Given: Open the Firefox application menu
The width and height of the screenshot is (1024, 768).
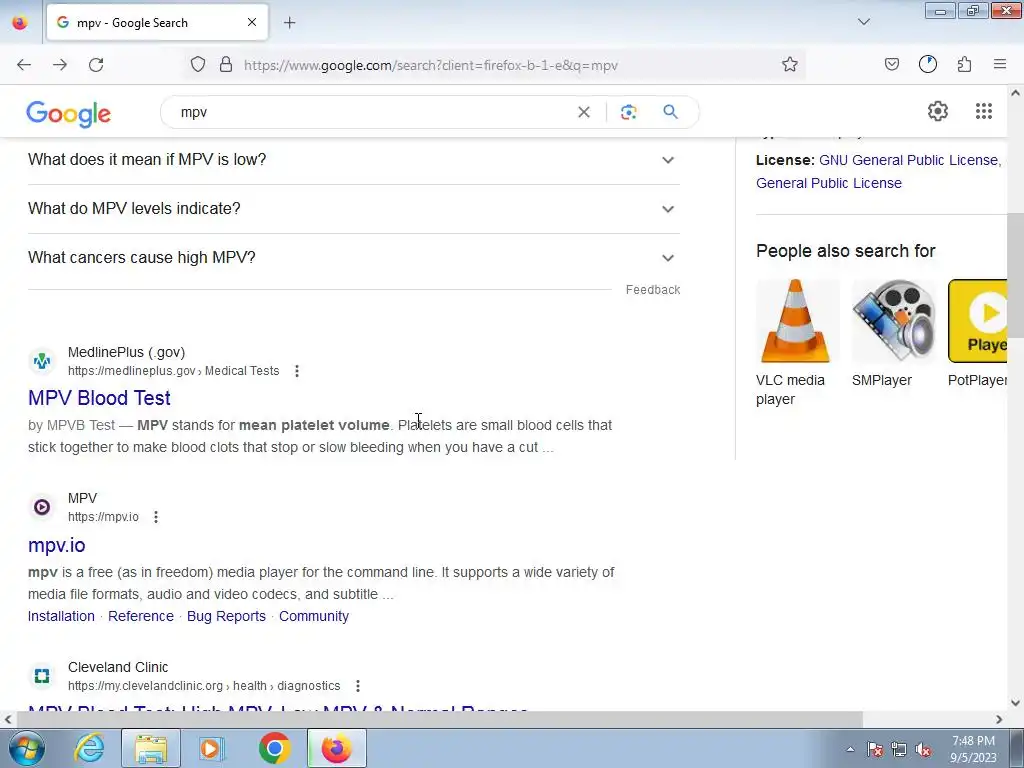Looking at the screenshot, I should pos(1000,64).
